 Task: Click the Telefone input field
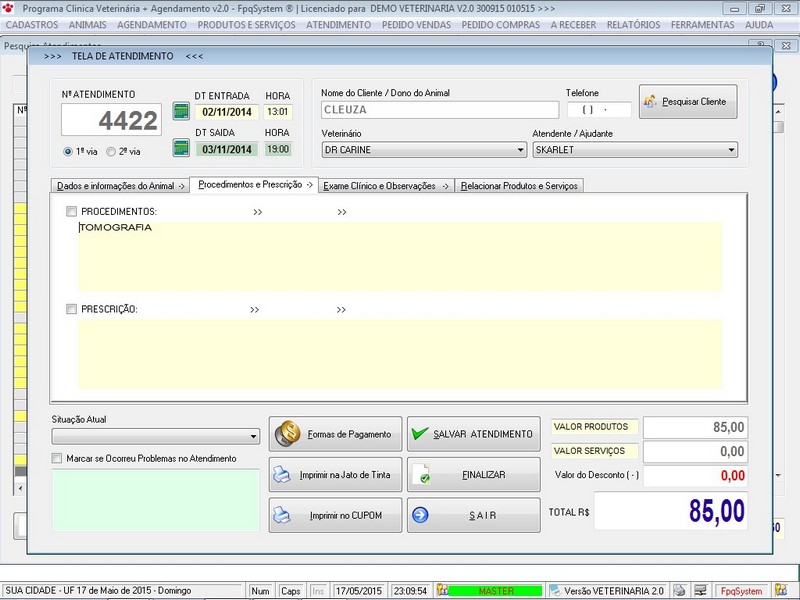click(x=599, y=110)
